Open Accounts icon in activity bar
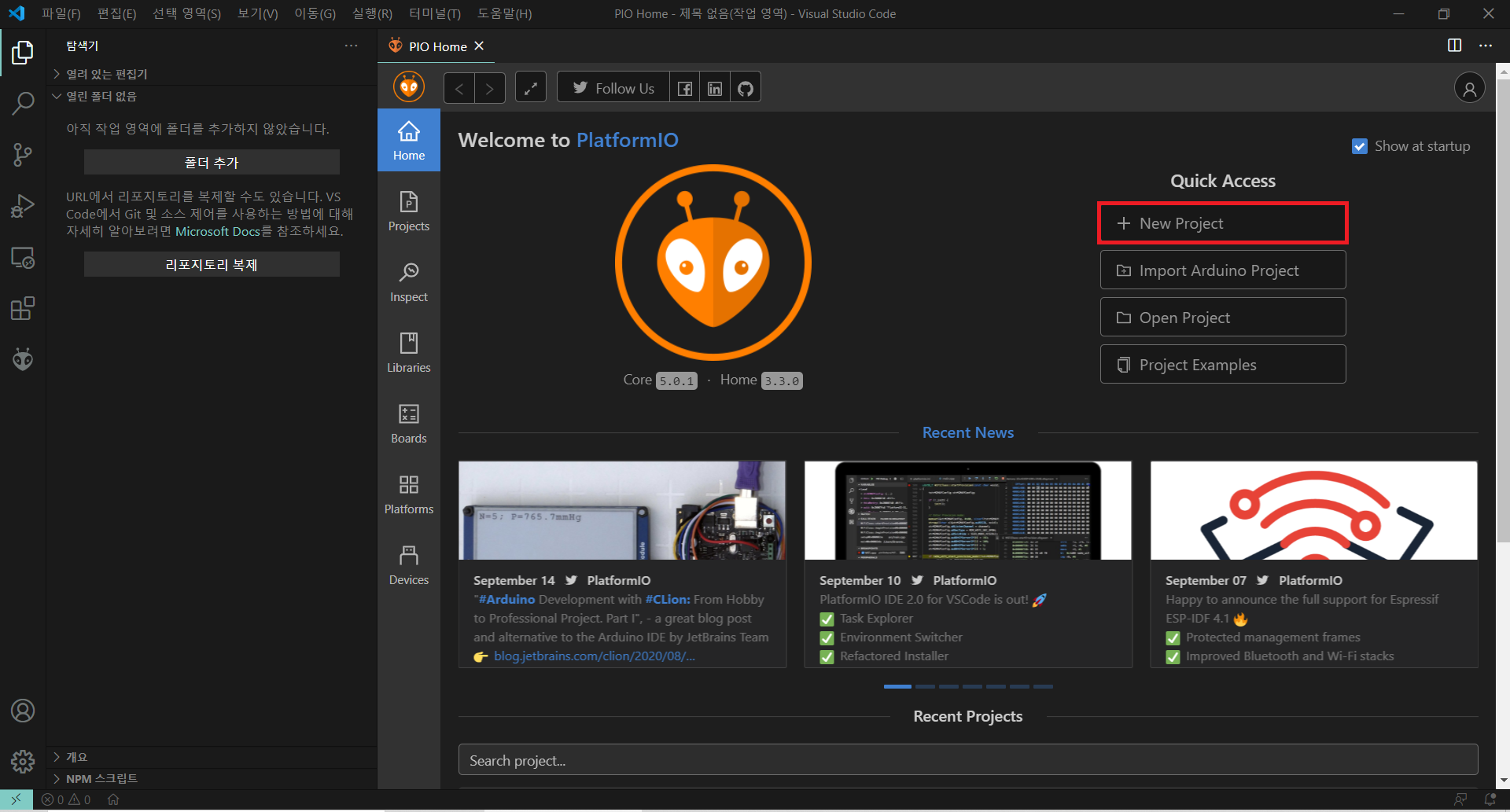This screenshot has width=1510, height=812. coord(23,711)
